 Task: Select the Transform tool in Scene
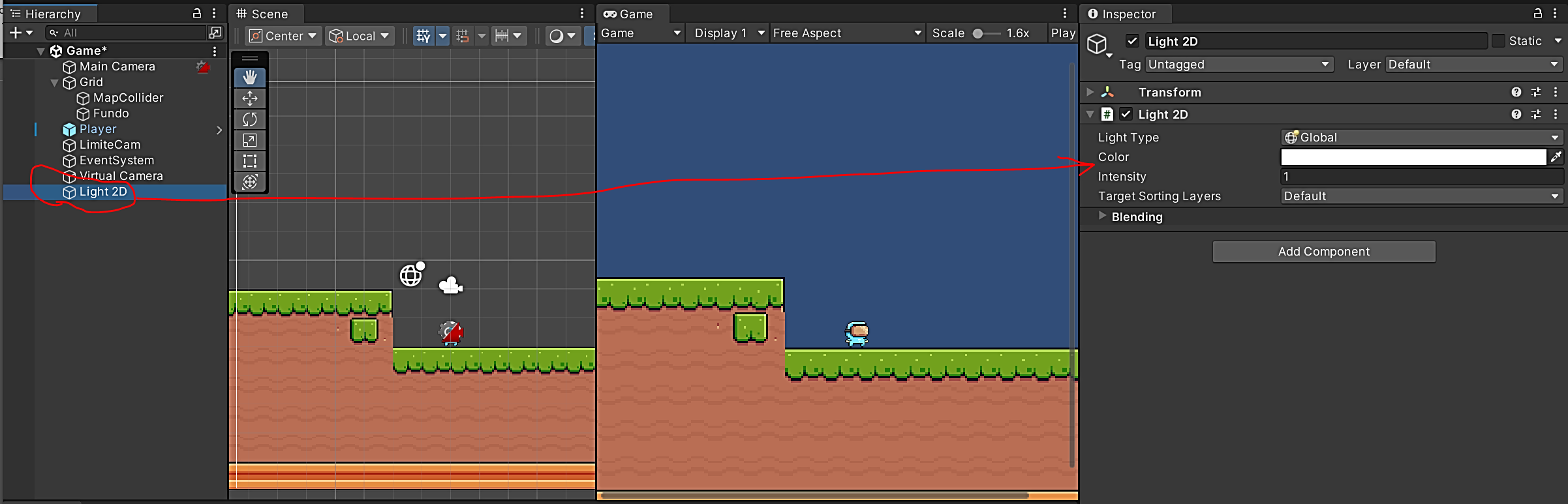pos(250,182)
